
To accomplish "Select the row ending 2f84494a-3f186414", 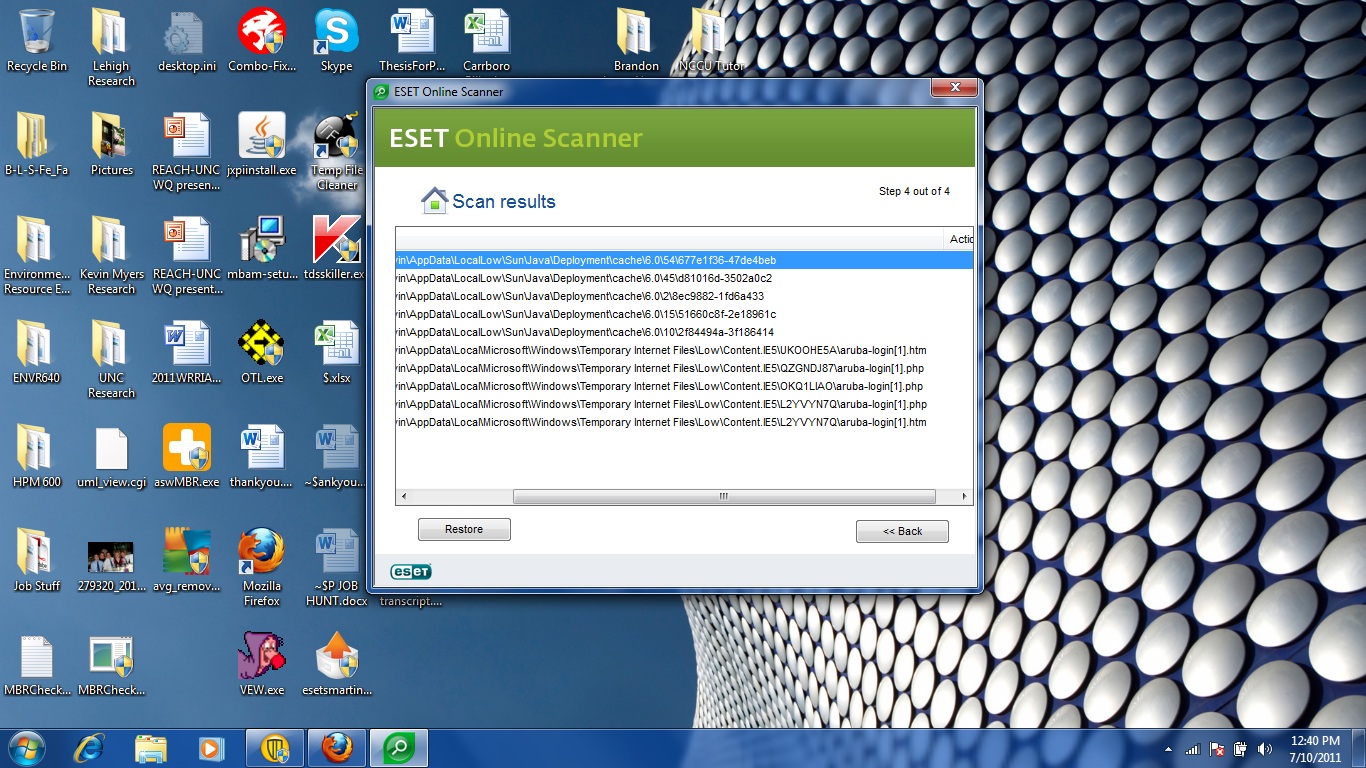I will (x=685, y=332).
